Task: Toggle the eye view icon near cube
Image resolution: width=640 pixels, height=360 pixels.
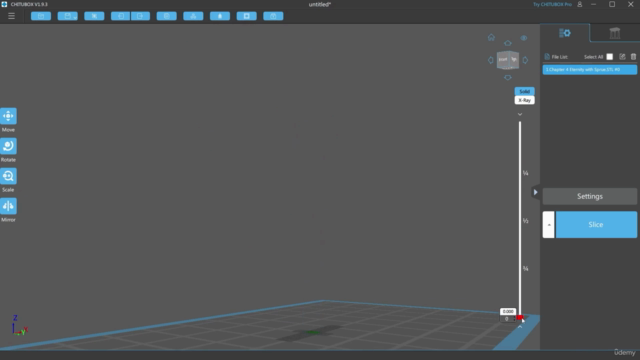Action: [524, 38]
